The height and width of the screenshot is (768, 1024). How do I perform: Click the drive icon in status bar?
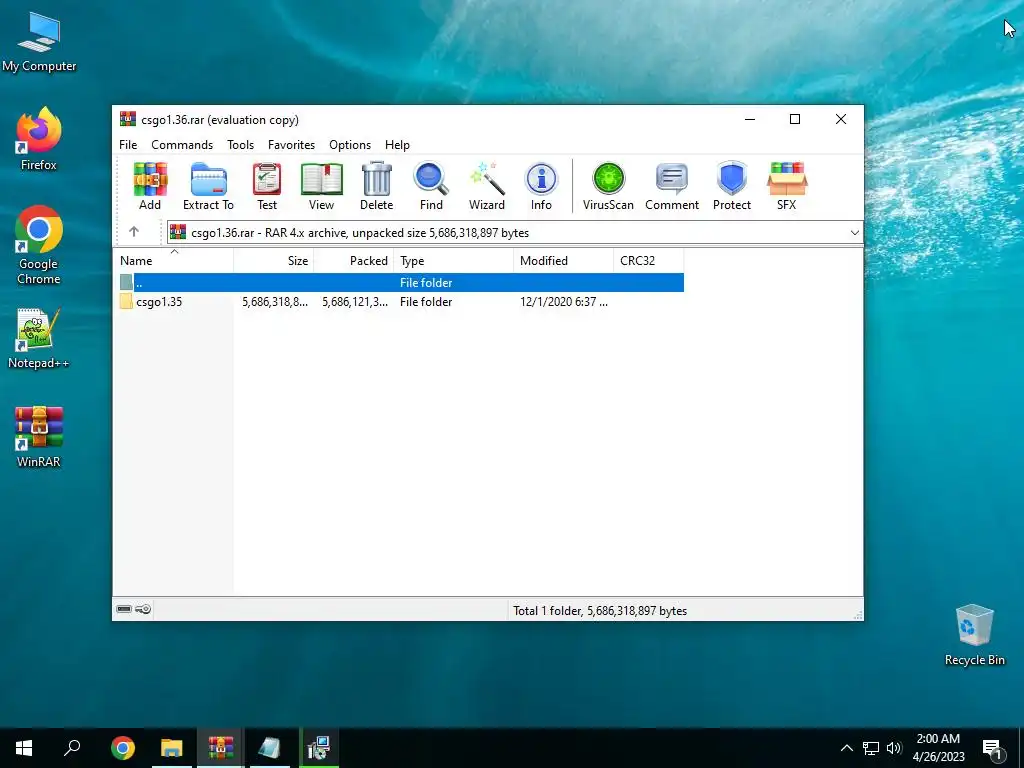point(124,609)
